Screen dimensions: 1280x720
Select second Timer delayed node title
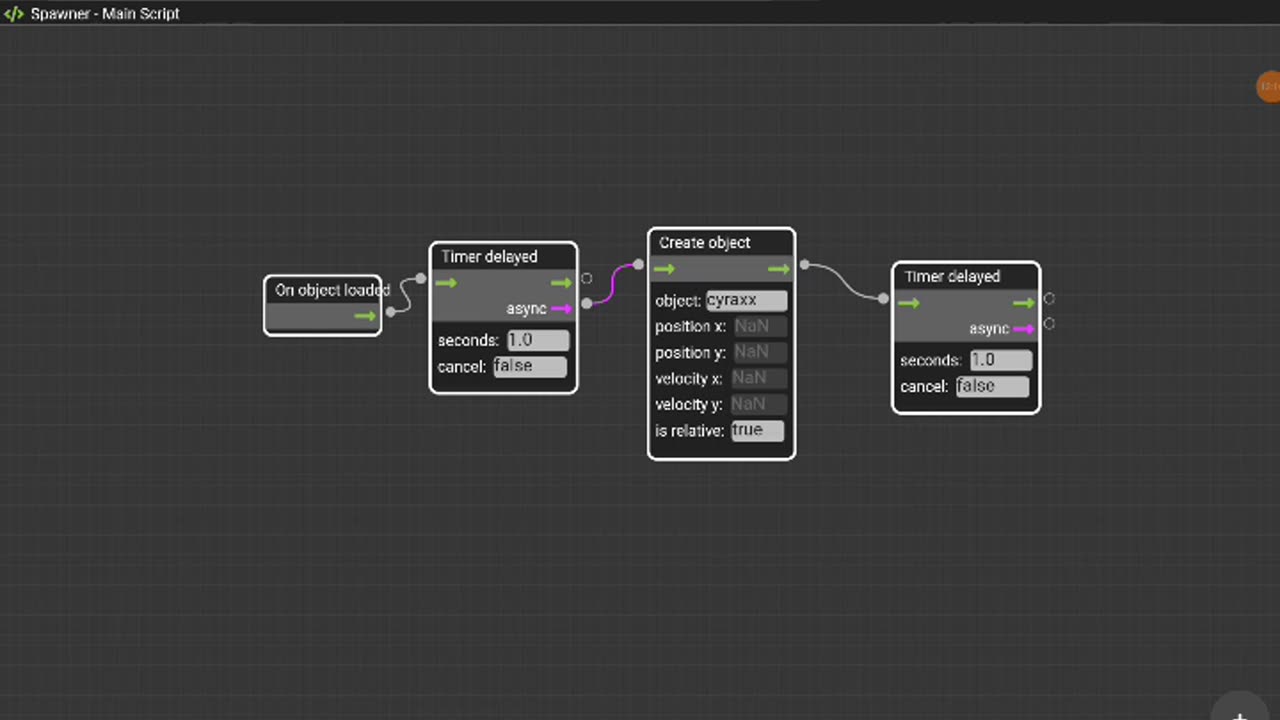952,277
